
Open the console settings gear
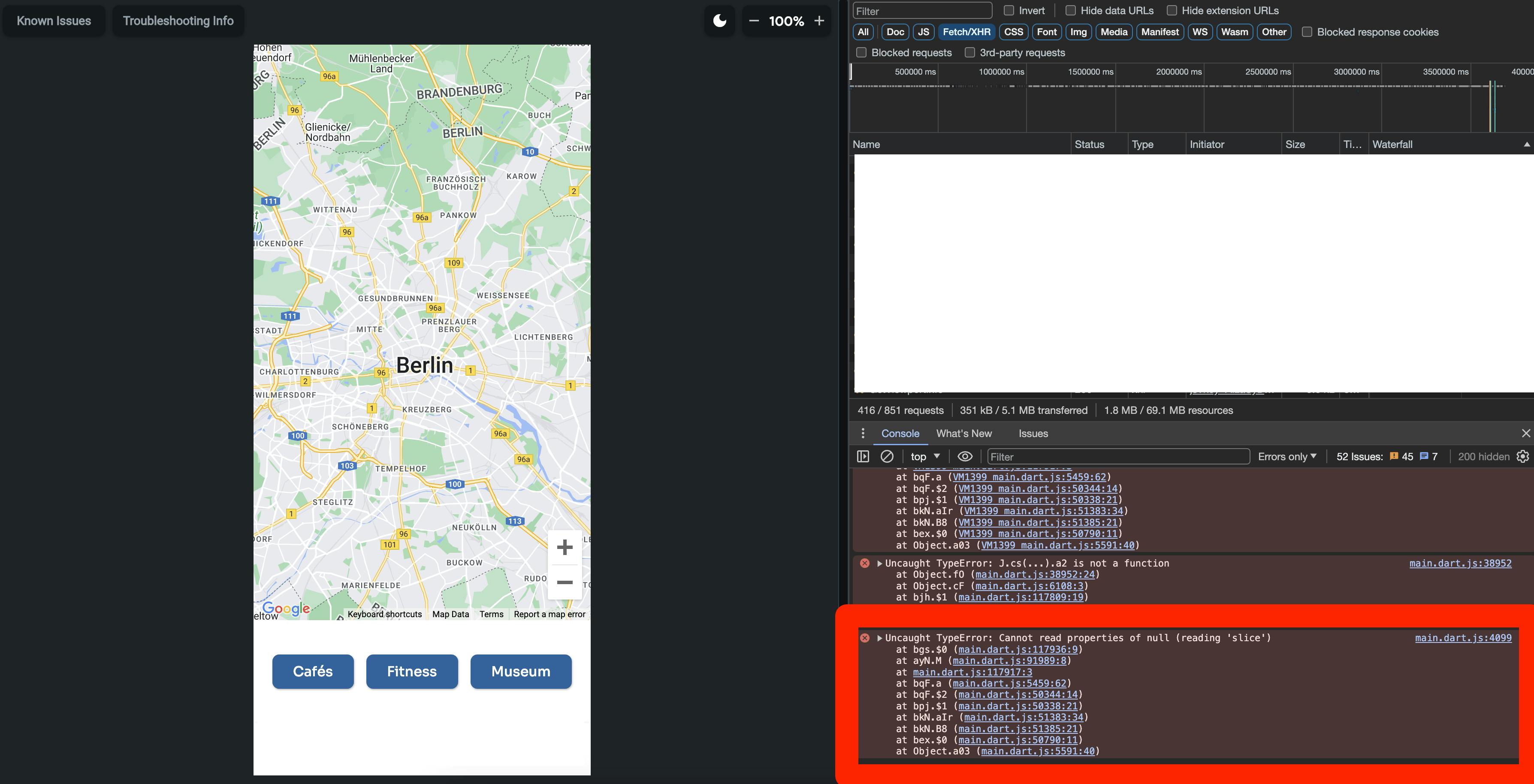(1522, 457)
